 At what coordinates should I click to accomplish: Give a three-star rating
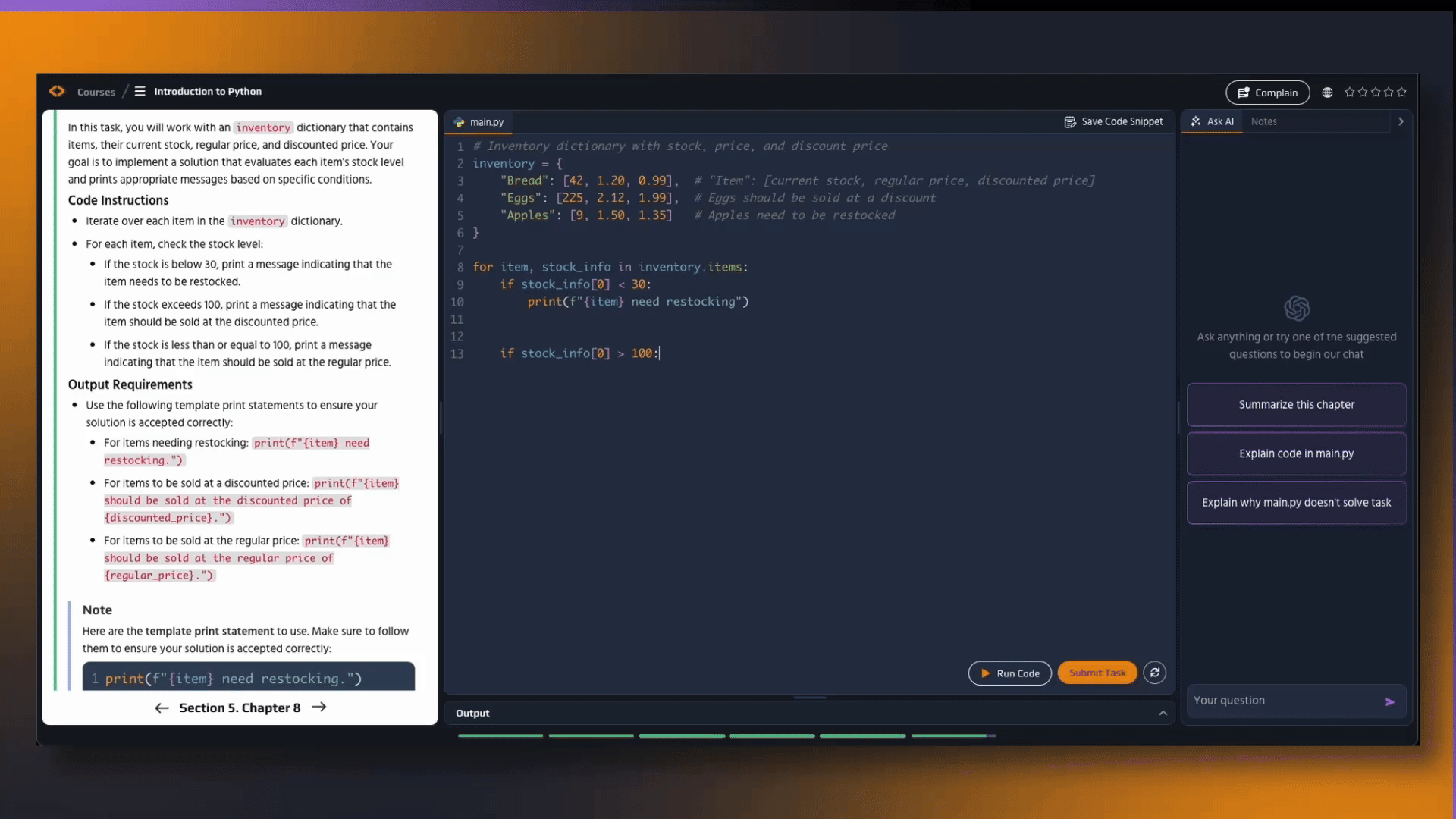click(x=1376, y=92)
